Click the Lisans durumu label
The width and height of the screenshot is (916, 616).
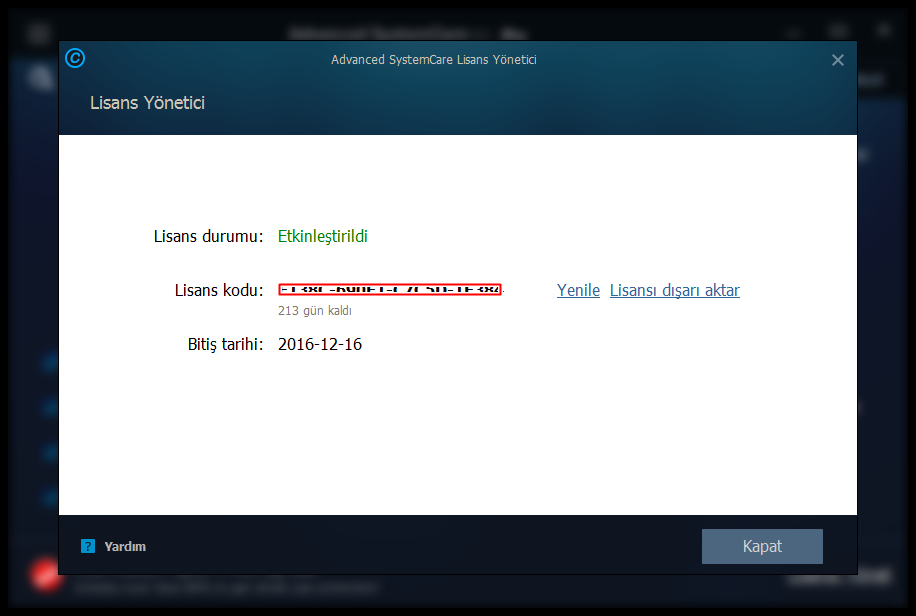209,236
